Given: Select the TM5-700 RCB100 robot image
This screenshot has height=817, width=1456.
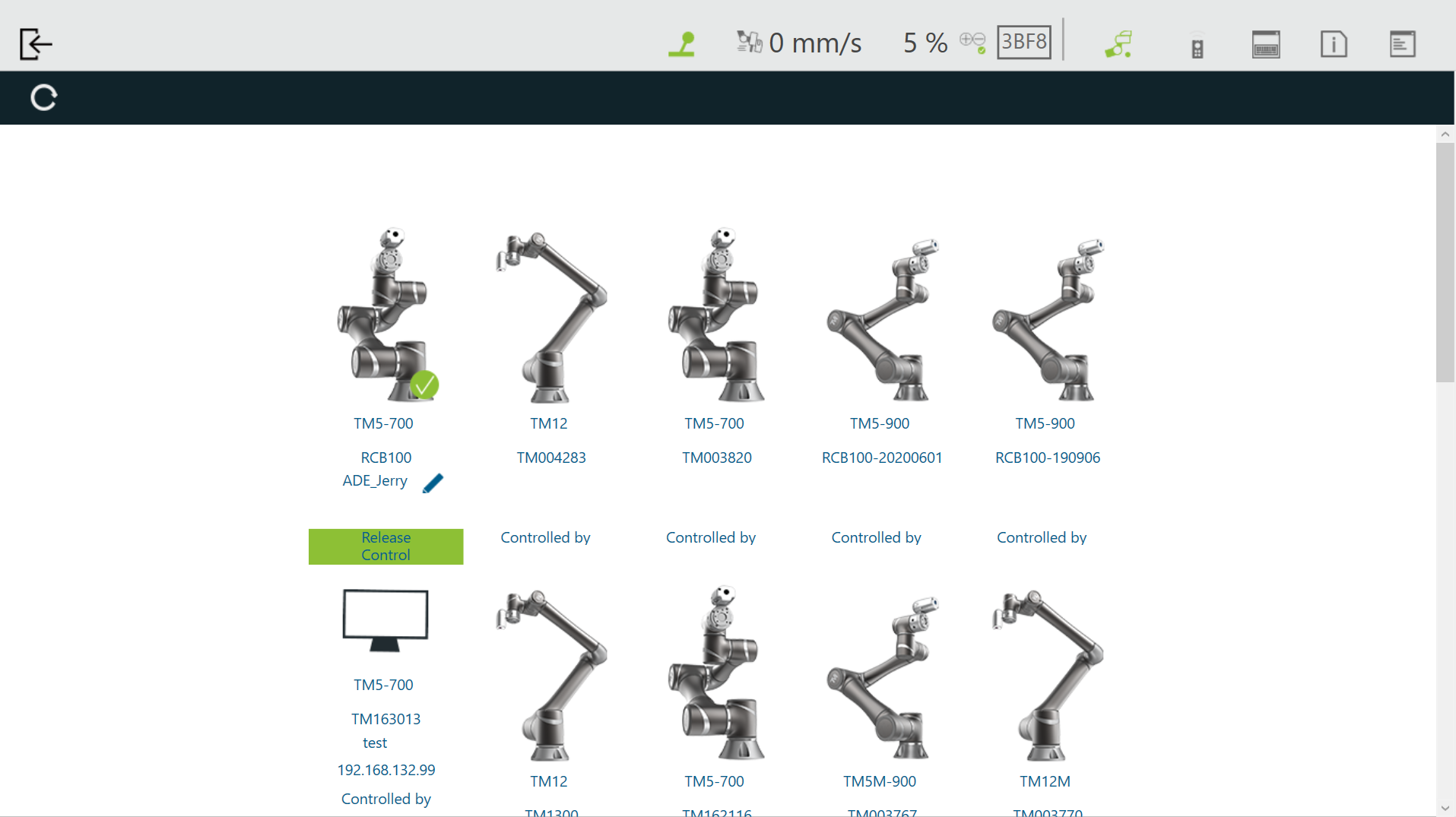Looking at the screenshot, I should tap(386, 315).
